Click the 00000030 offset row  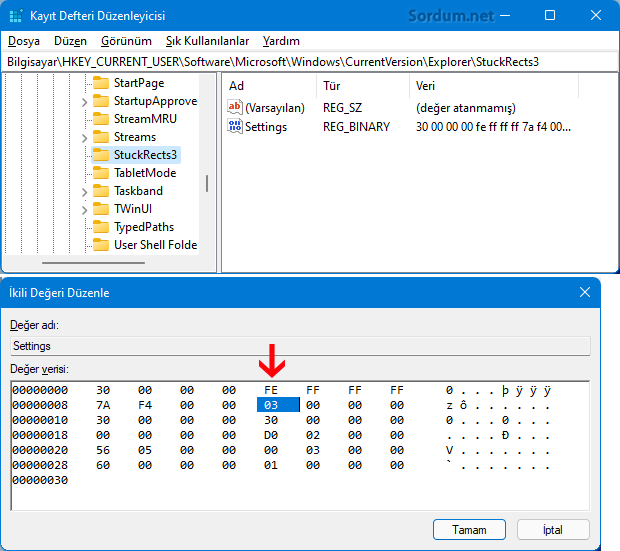click(40, 480)
